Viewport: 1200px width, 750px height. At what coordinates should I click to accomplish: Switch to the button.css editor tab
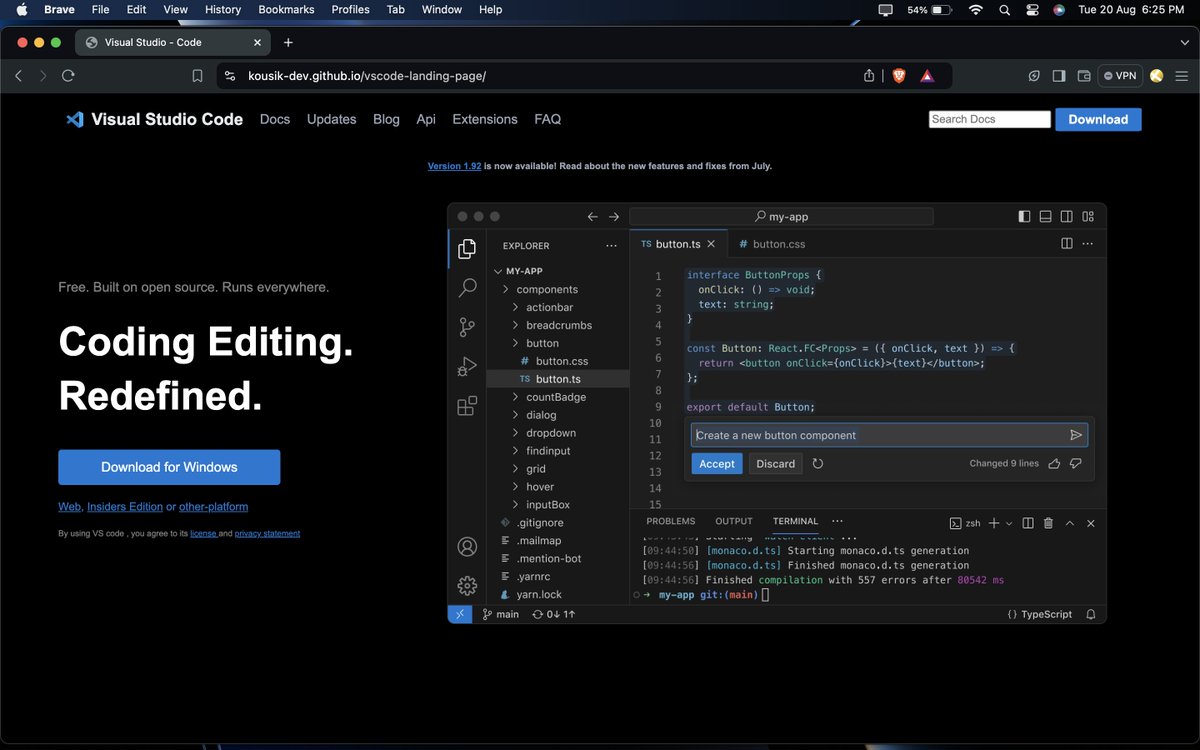772,244
